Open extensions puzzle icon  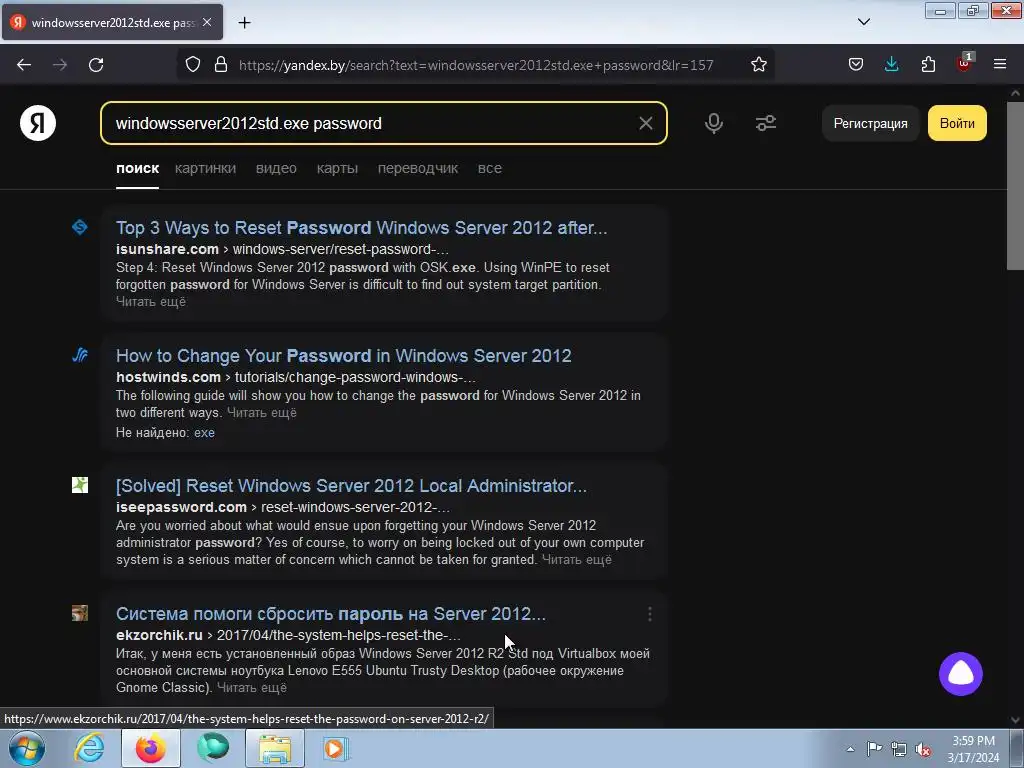tap(928, 65)
